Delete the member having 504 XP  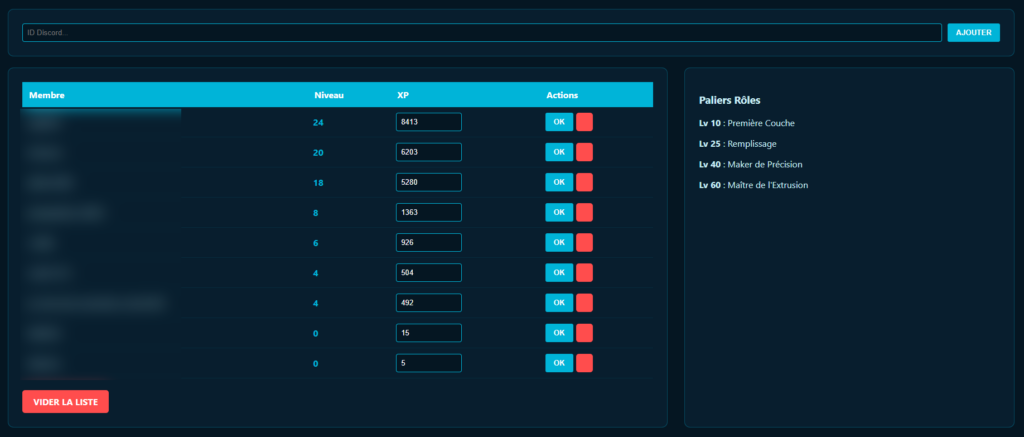pos(584,272)
